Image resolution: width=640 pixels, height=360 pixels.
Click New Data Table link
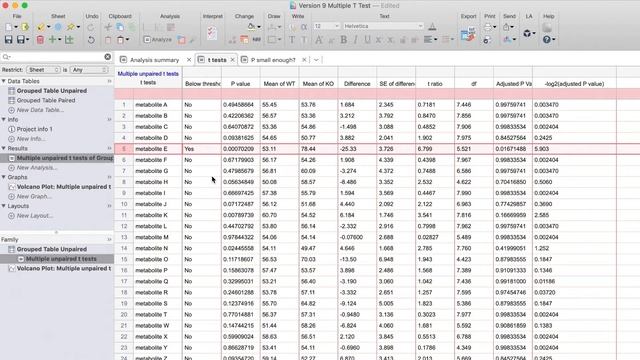(40, 110)
